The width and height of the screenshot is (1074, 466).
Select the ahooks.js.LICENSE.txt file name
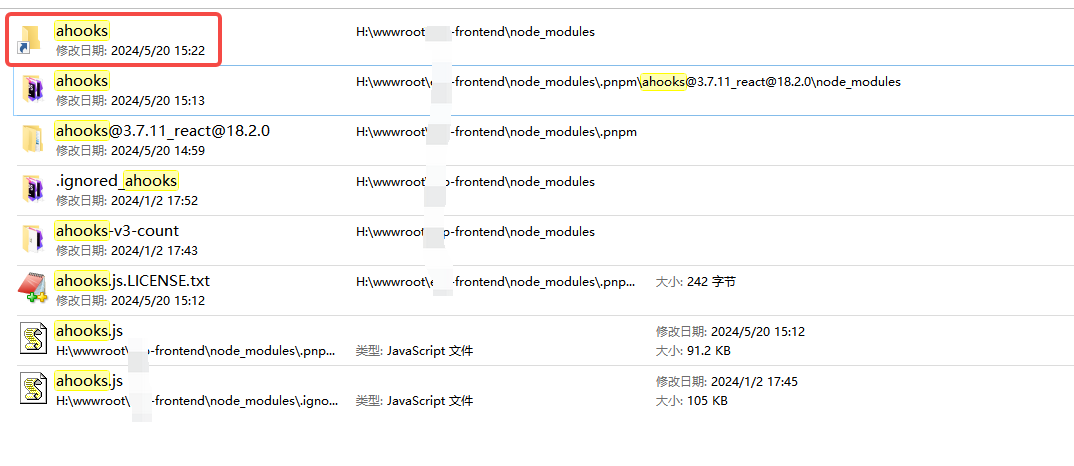point(133,280)
